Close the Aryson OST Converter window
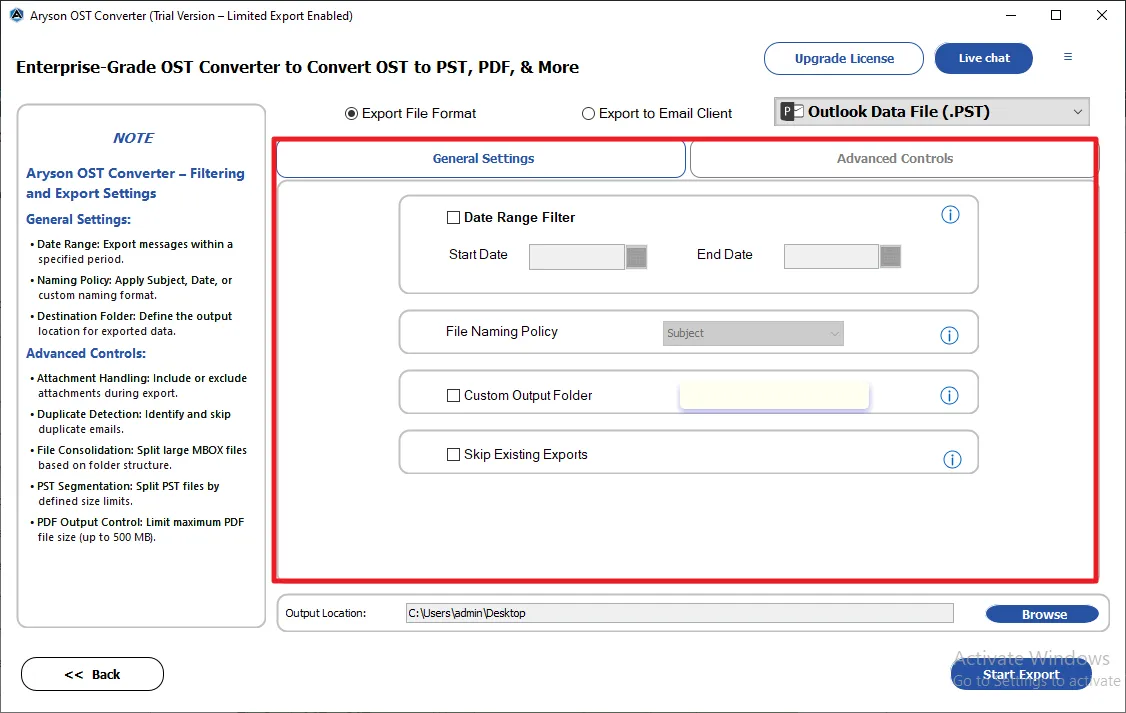This screenshot has height=713, width=1126. tap(1102, 15)
